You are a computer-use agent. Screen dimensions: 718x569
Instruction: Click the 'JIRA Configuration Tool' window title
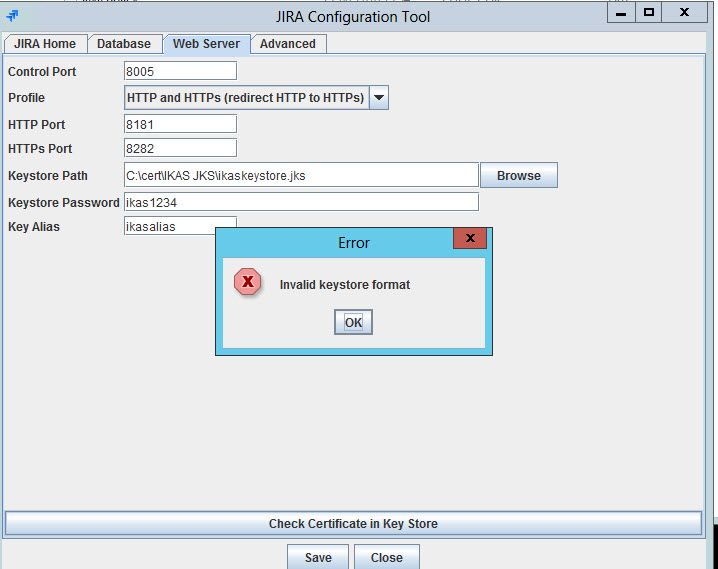[x=353, y=17]
